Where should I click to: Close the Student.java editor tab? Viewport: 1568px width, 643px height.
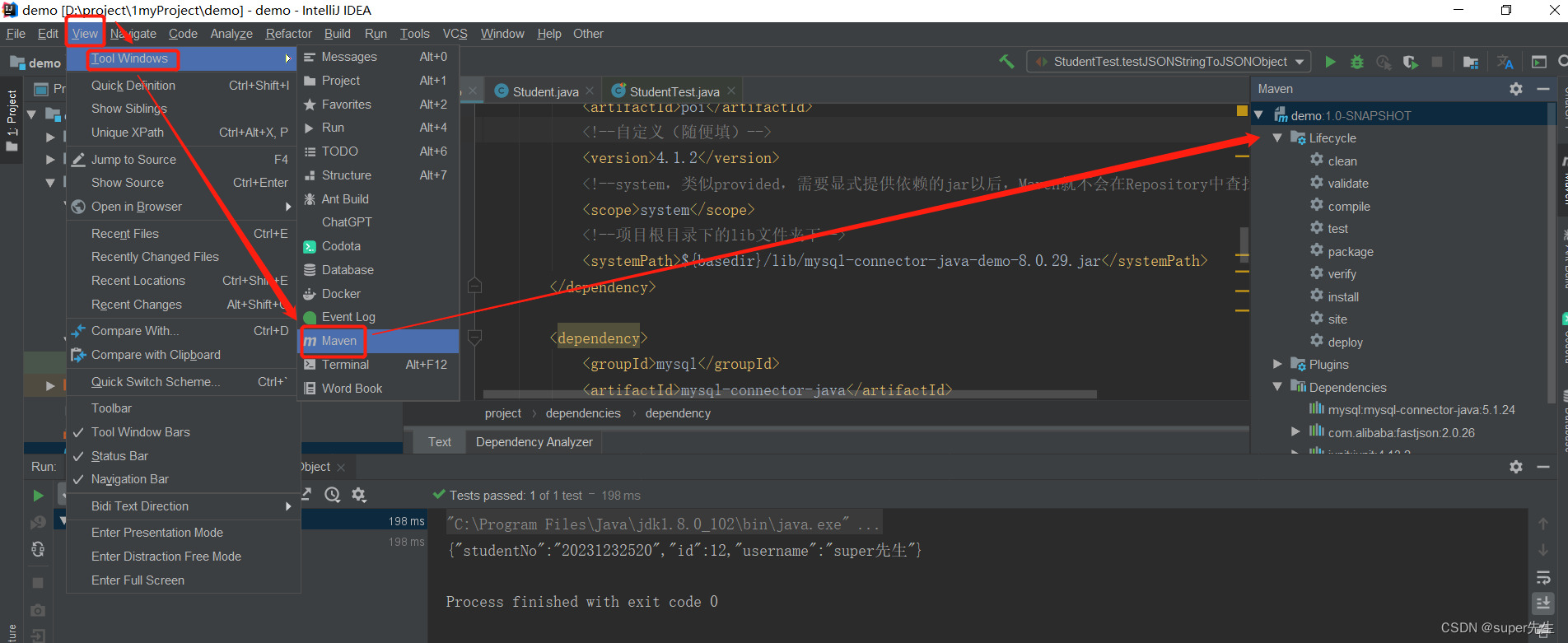tap(590, 91)
